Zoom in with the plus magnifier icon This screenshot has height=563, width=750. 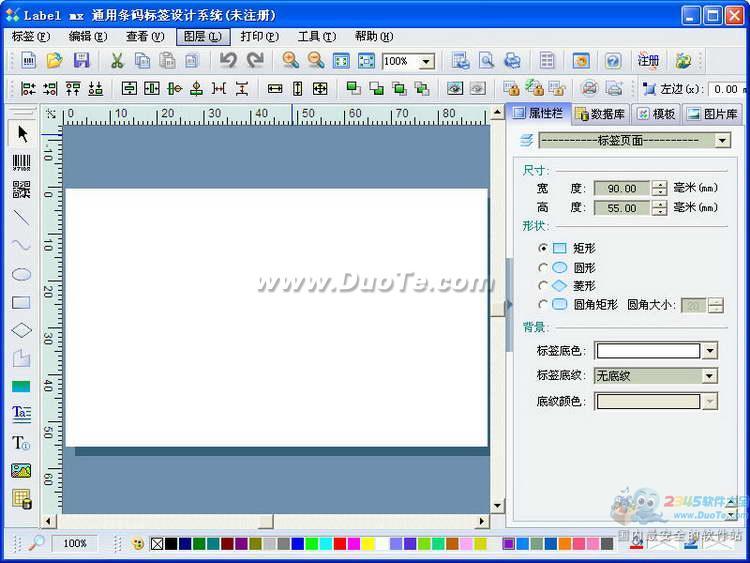[290, 61]
